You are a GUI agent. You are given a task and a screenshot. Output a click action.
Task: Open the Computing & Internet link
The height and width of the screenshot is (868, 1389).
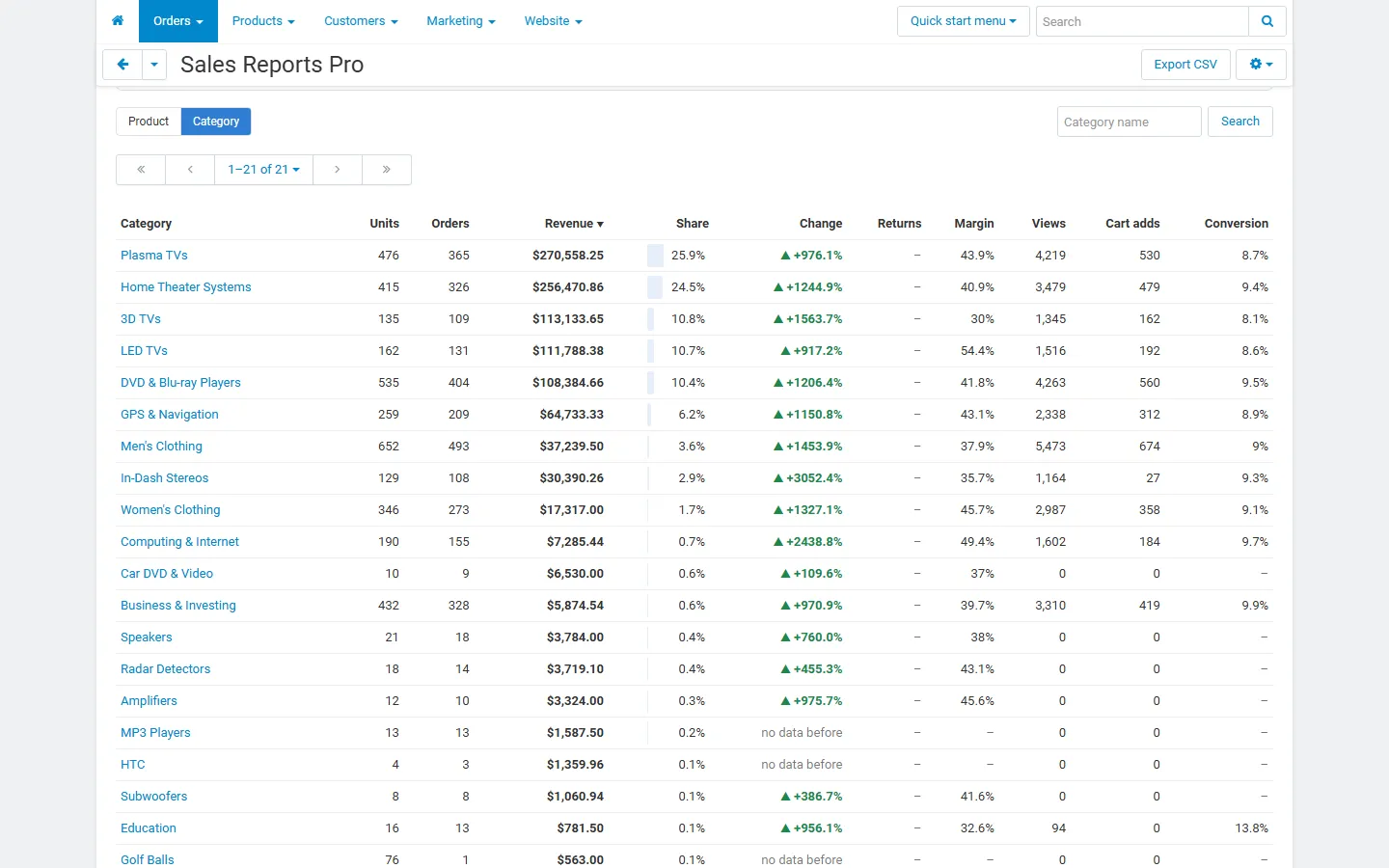tap(179, 542)
